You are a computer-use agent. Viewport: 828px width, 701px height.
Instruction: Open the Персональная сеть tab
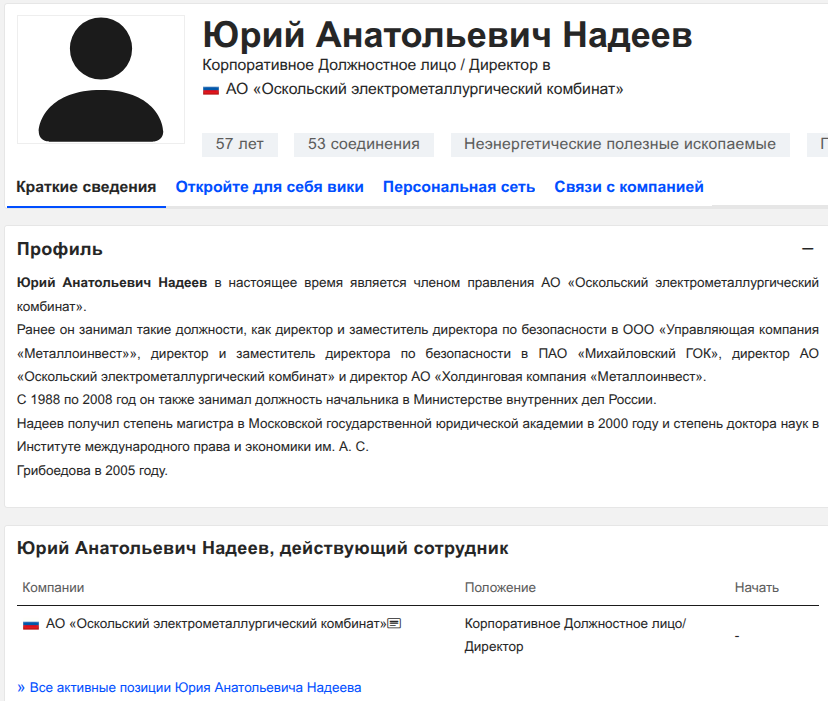[459, 187]
